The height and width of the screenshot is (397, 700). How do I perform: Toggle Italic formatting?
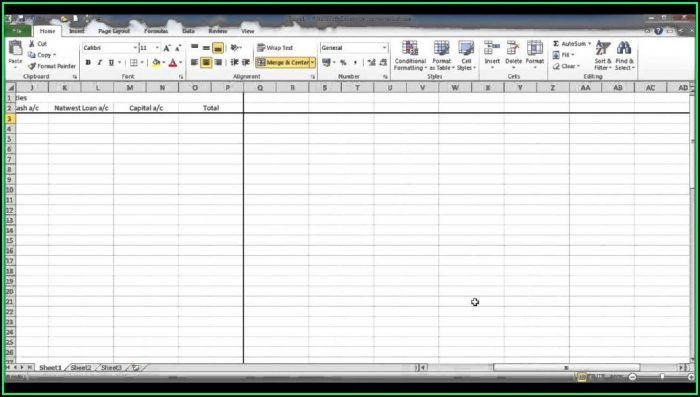click(x=100, y=63)
